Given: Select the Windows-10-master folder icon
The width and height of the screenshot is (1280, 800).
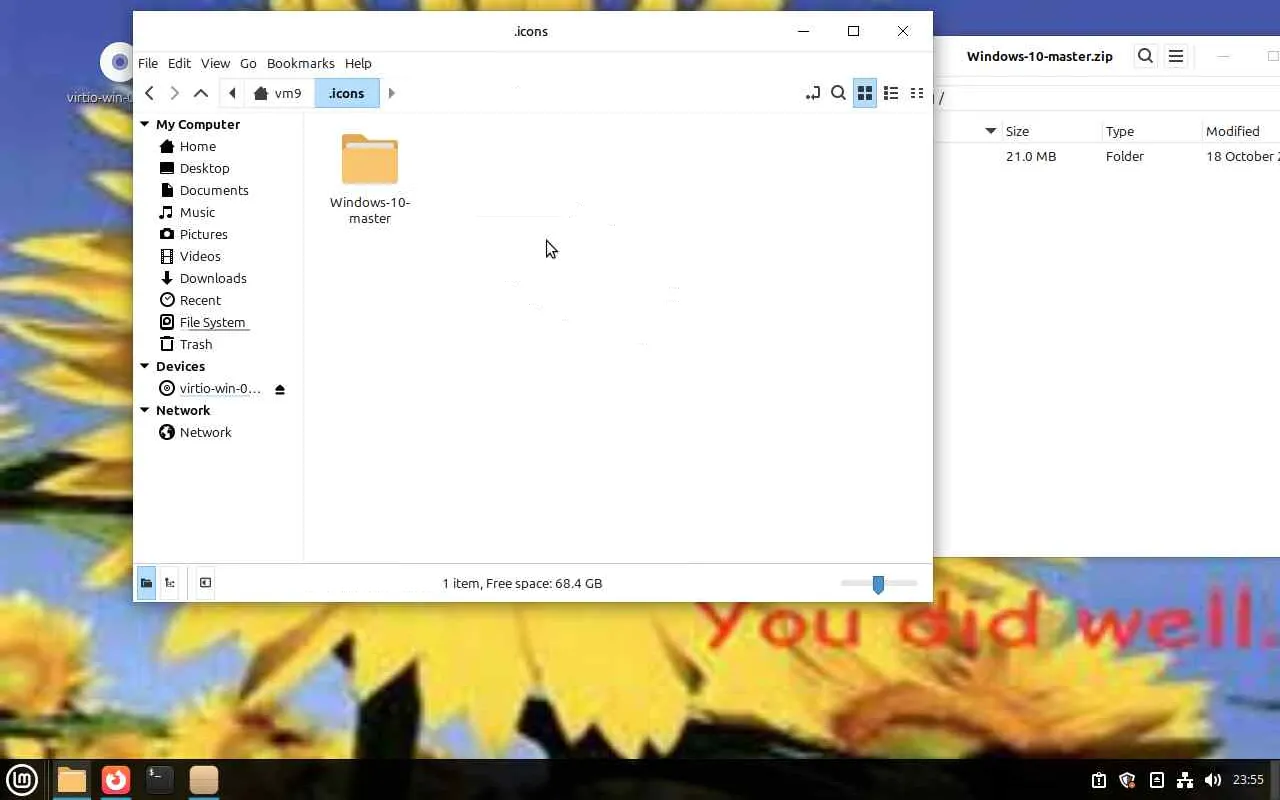Looking at the screenshot, I should (x=370, y=159).
